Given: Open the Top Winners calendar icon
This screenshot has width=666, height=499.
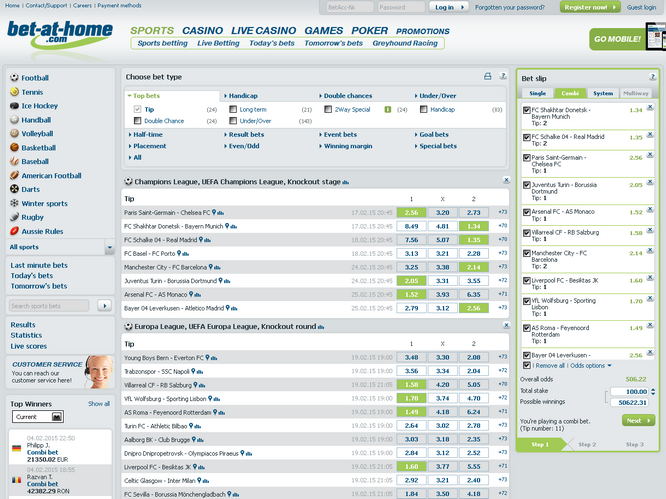Looking at the screenshot, I should tap(57, 417).
